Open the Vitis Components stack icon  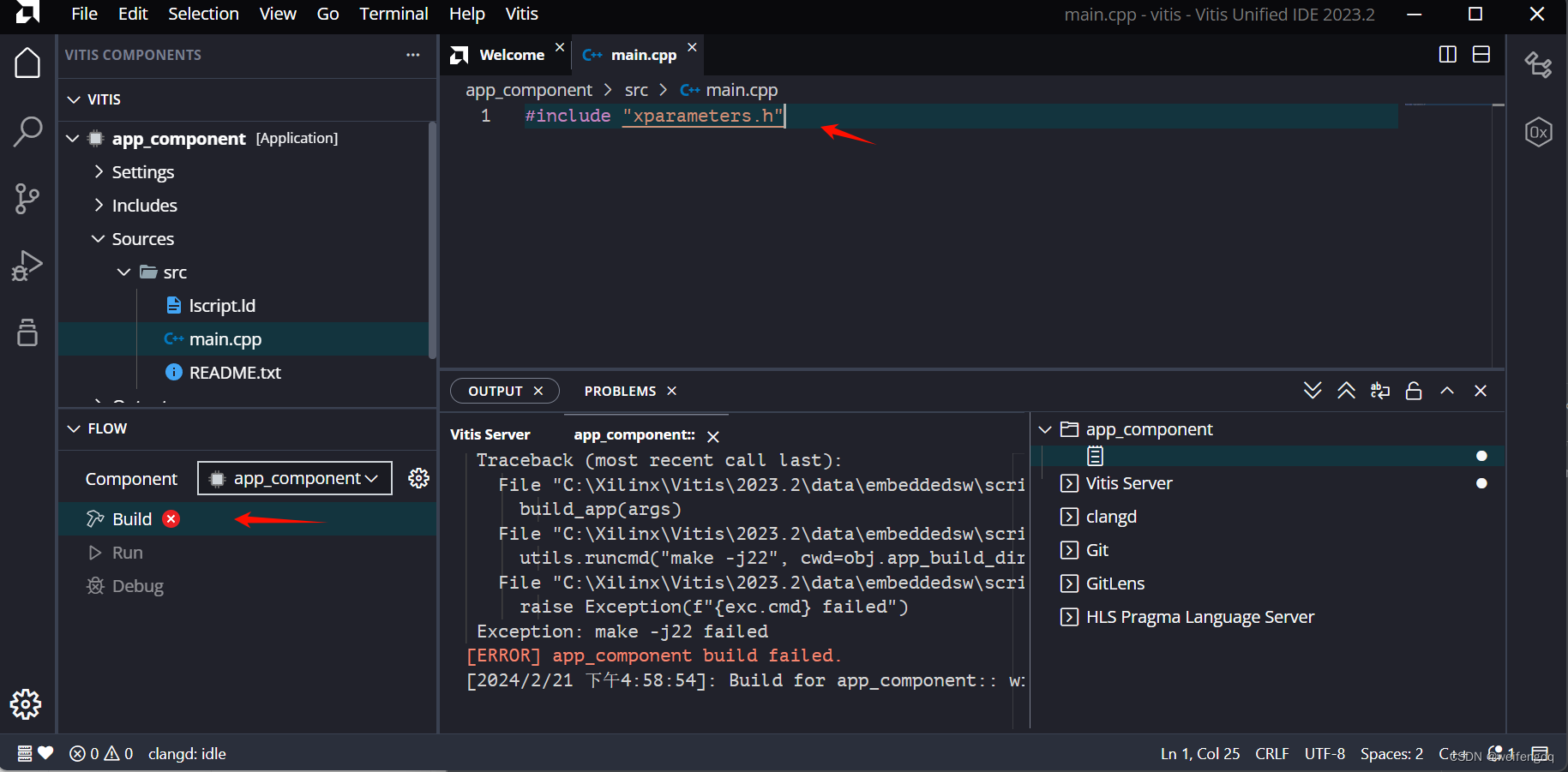(x=27, y=332)
